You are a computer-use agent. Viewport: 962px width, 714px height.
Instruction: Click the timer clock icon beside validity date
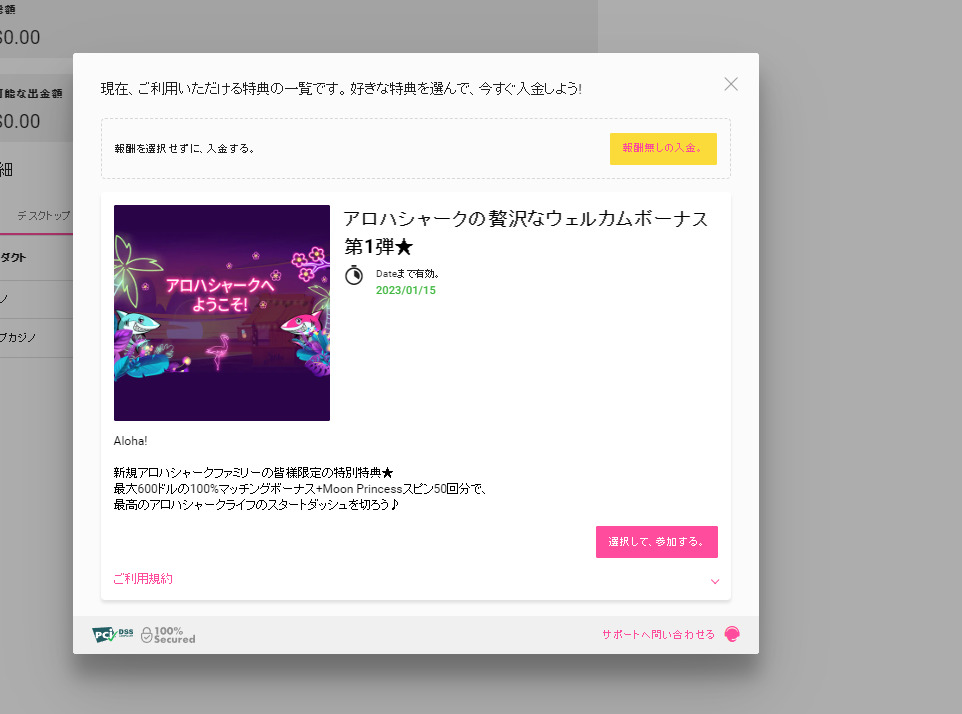(354, 275)
